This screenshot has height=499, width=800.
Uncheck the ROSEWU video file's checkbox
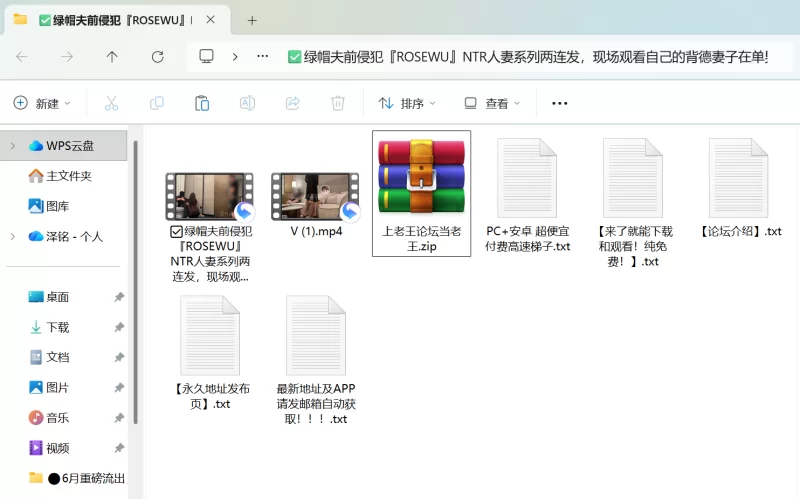coord(176,231)
